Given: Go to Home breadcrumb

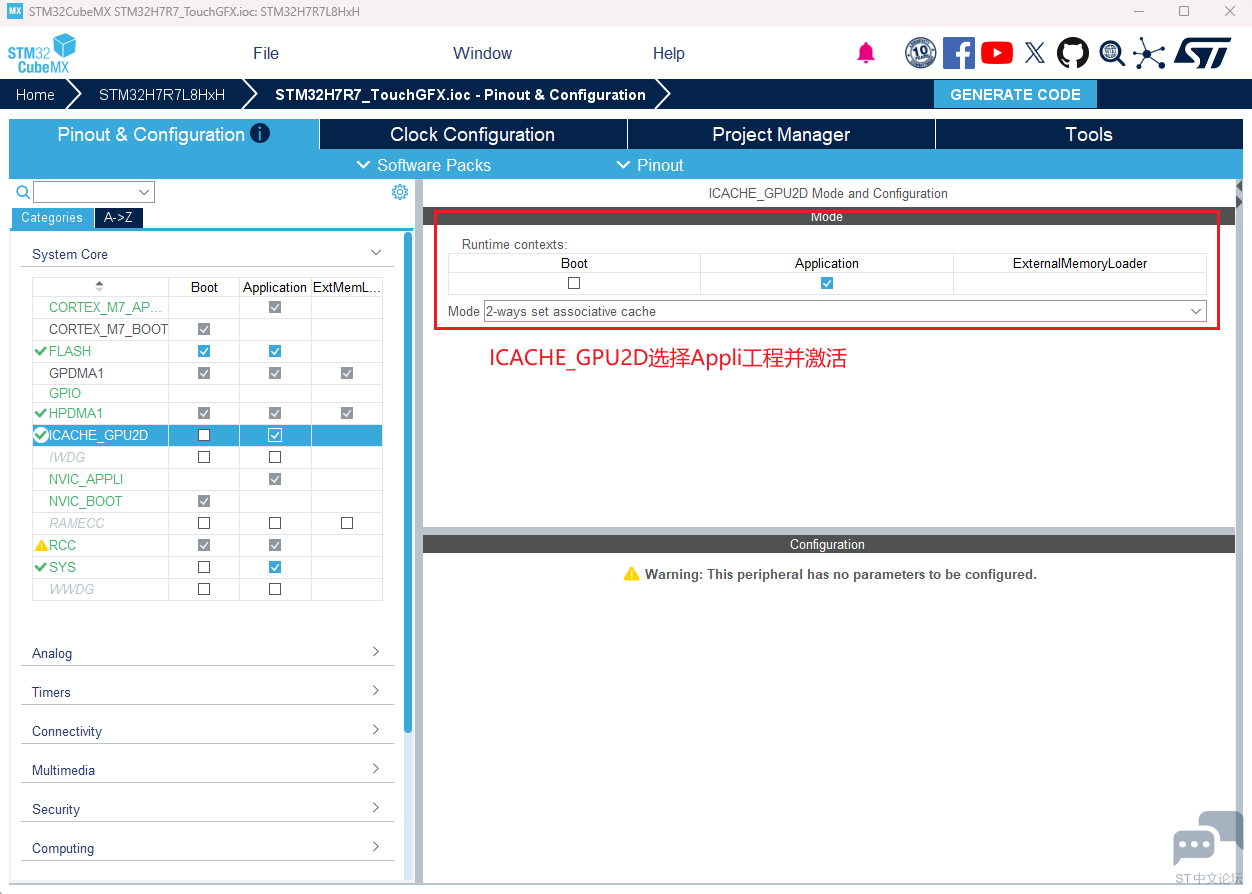Looking at the screenshot, I should 35,94.
